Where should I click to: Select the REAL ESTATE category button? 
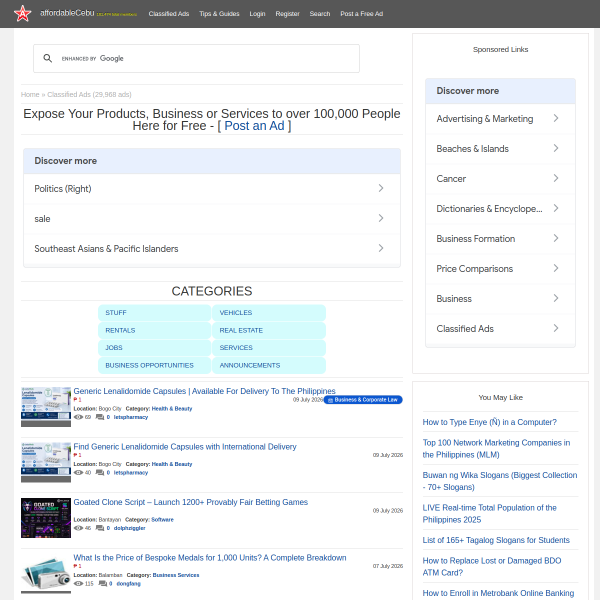pos(269,330)
